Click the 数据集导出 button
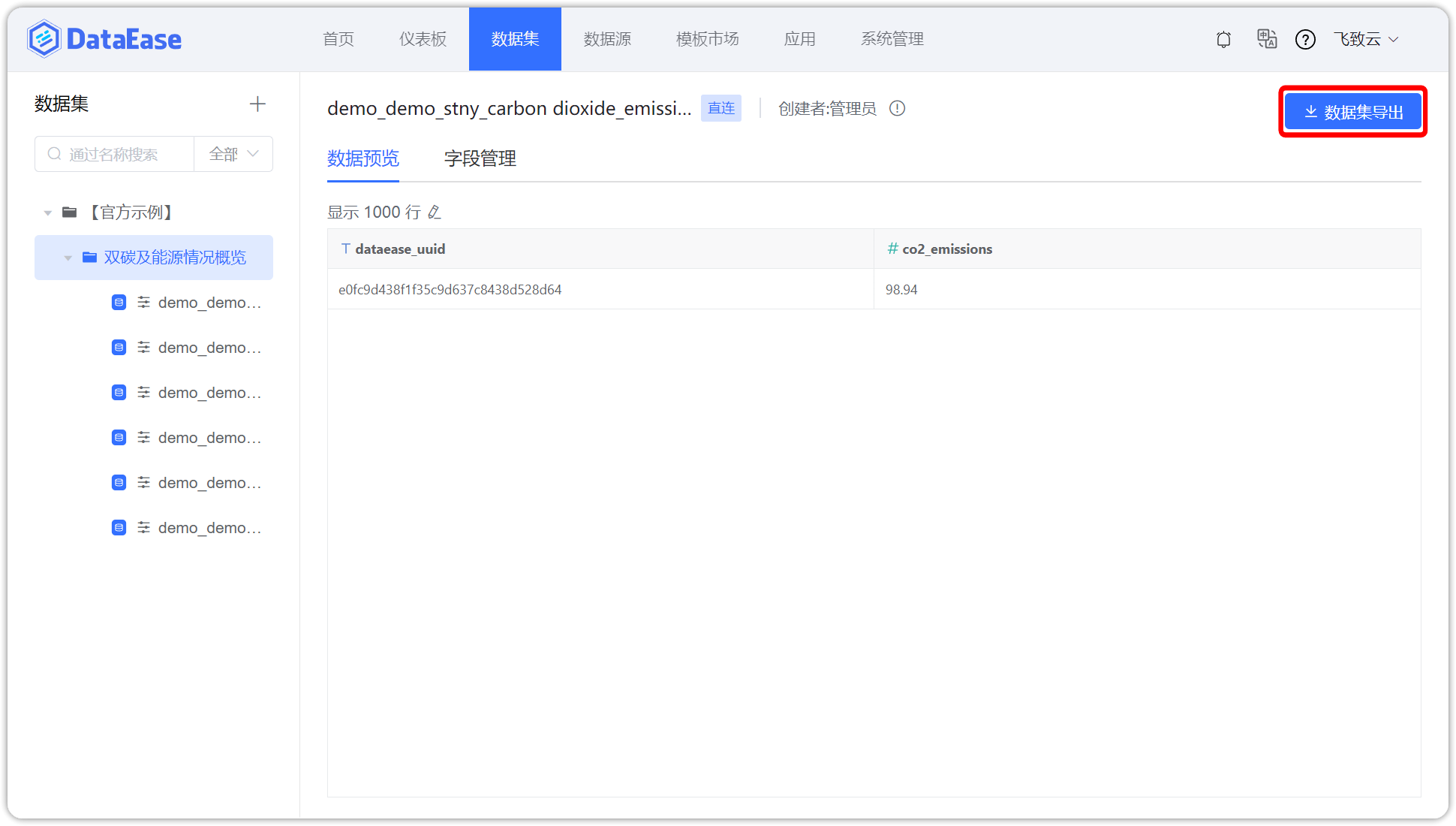This screenshot has width=1456, height=826. click(1352, 111)
